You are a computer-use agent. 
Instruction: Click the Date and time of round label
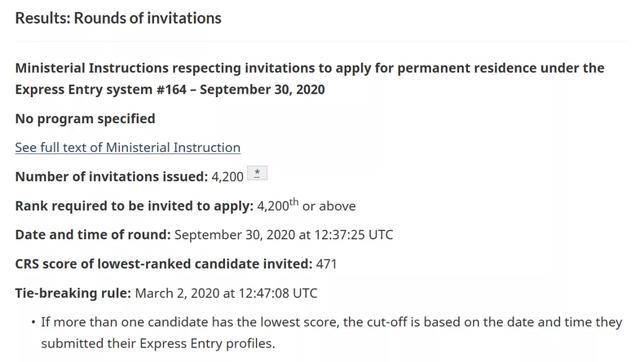point(93,235)
